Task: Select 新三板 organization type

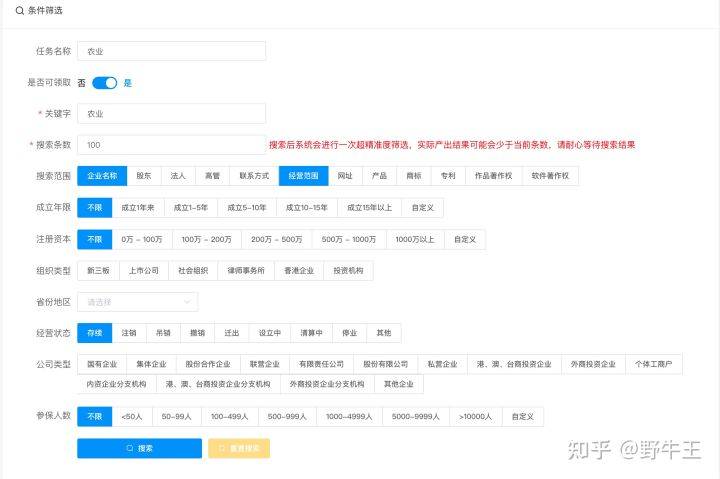Action: point(98,270)
